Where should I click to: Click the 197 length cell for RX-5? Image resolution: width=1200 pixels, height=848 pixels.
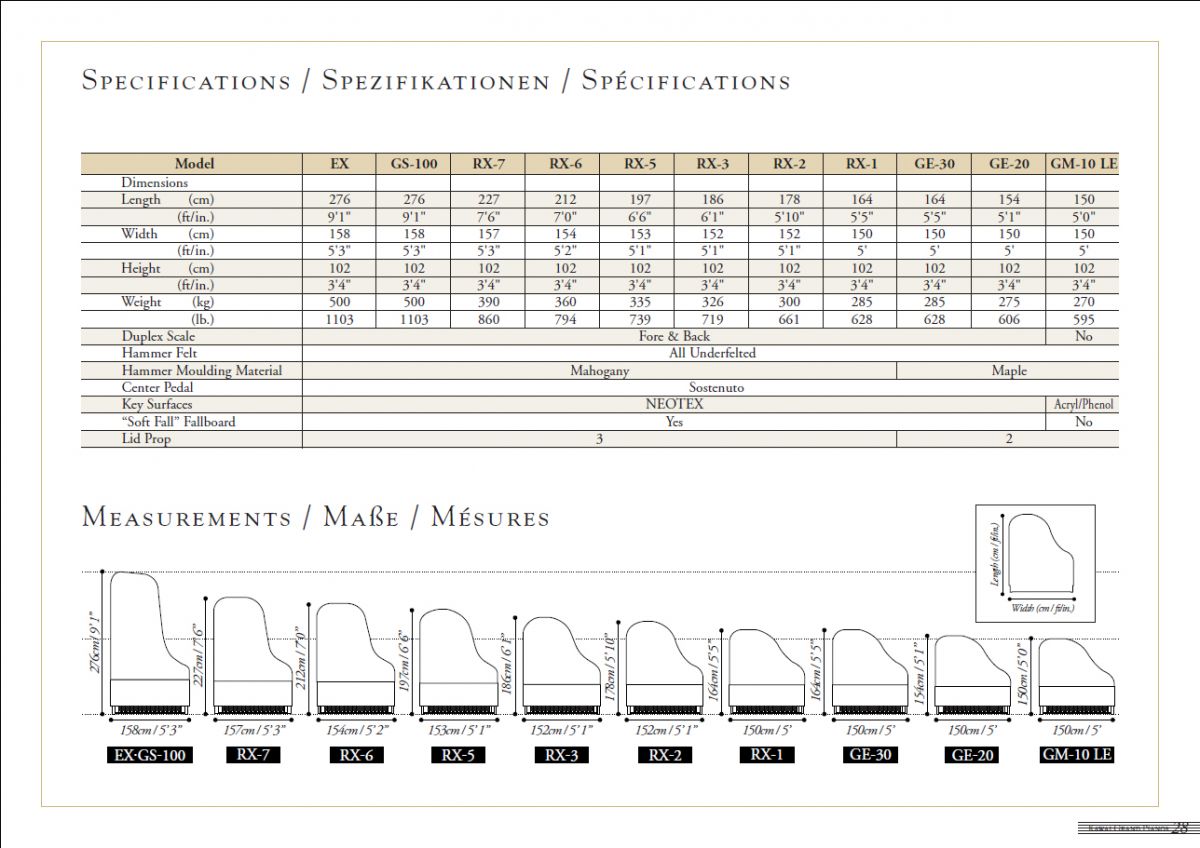[637, 200]
